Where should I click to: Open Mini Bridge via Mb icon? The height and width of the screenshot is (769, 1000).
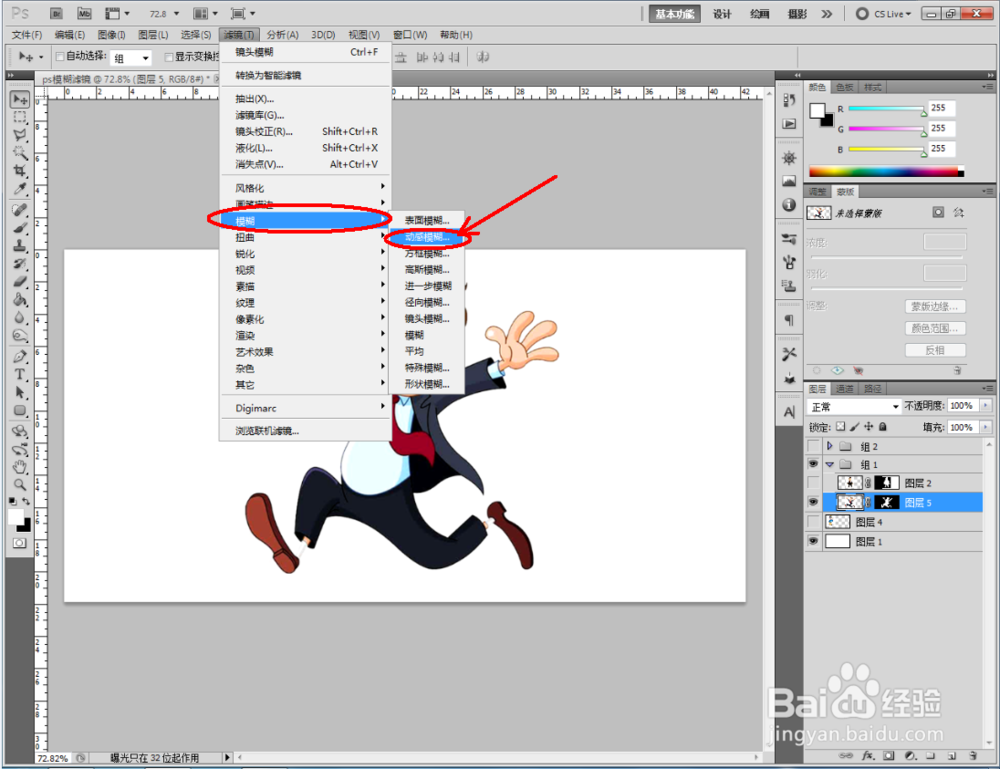pyautogui.click(x=84, y=13)
